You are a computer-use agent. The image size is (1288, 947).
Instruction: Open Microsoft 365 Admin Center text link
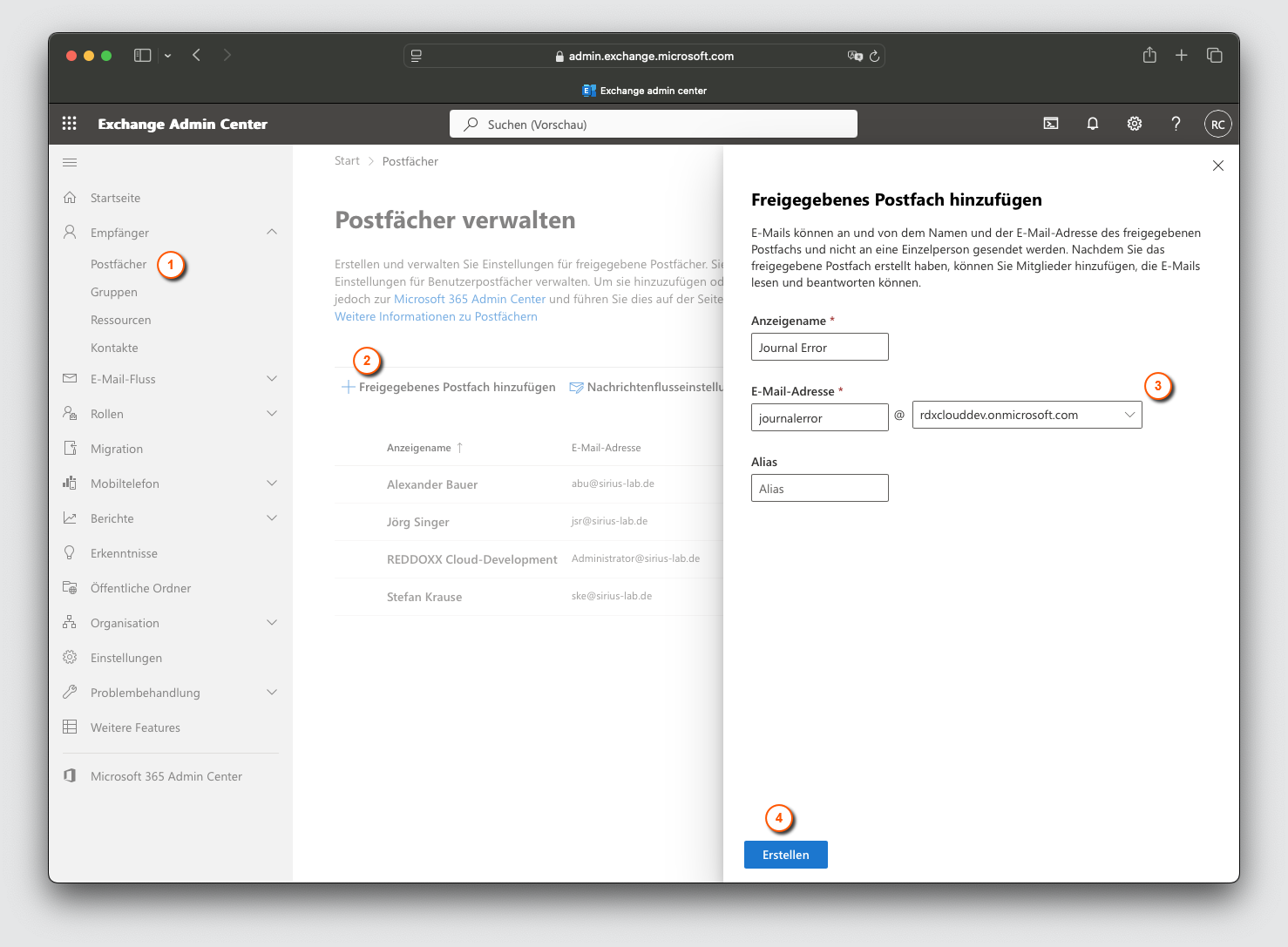[x=470, y=299]
